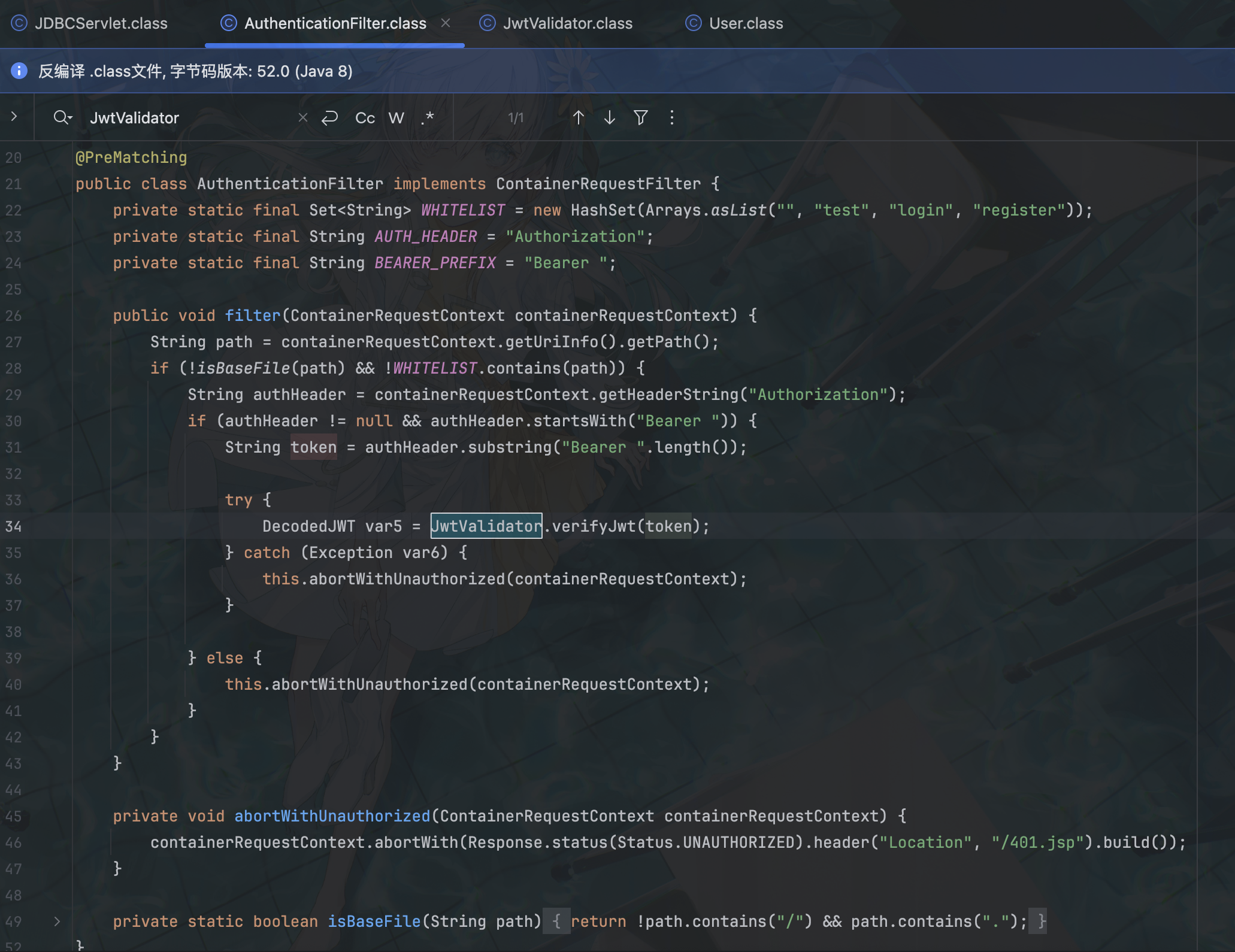Click the abortWithUnauthorized method declaration

(332, 816)
